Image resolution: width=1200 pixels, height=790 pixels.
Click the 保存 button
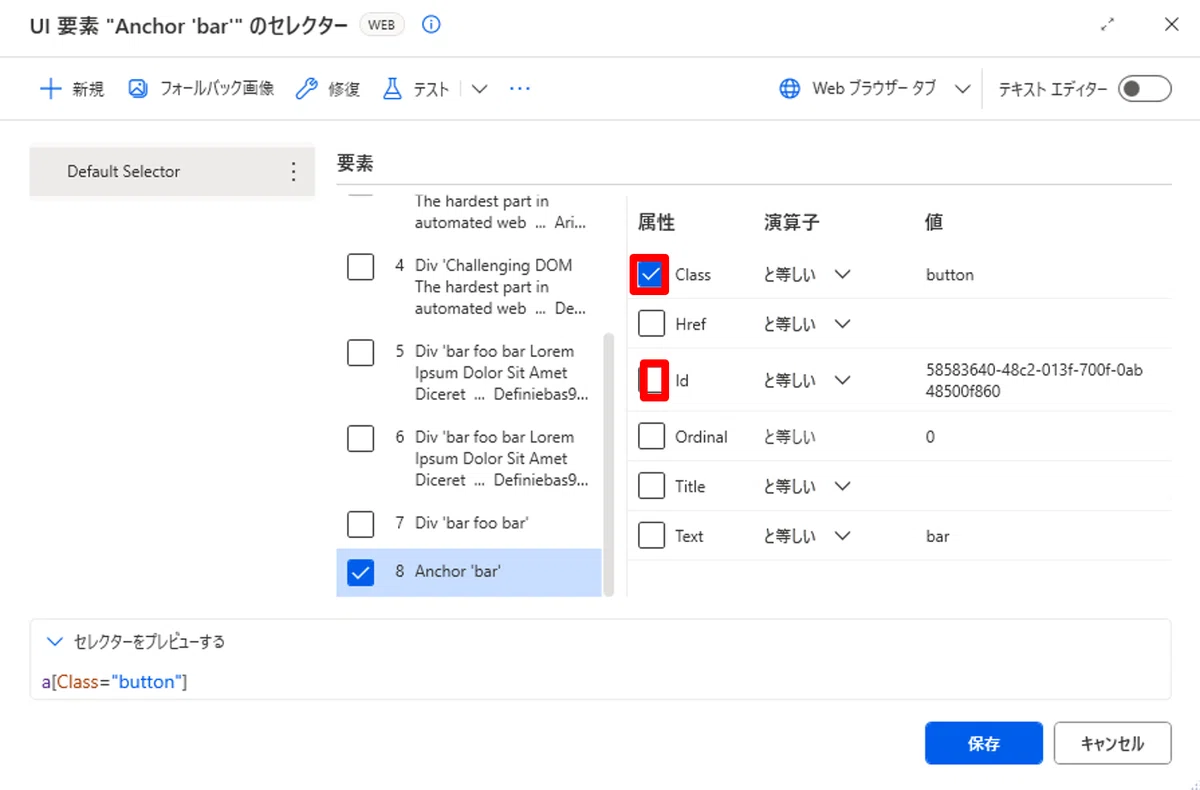tap(984, 744)
